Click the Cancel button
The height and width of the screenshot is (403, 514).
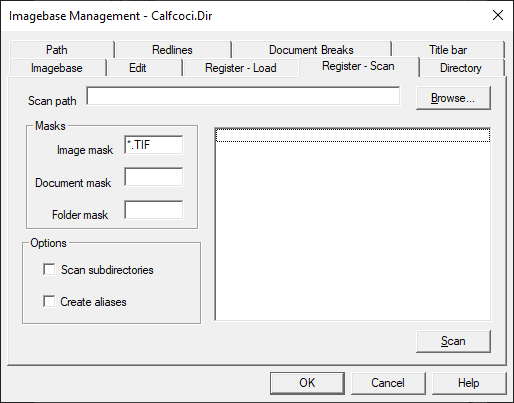(x=388, y=383)
